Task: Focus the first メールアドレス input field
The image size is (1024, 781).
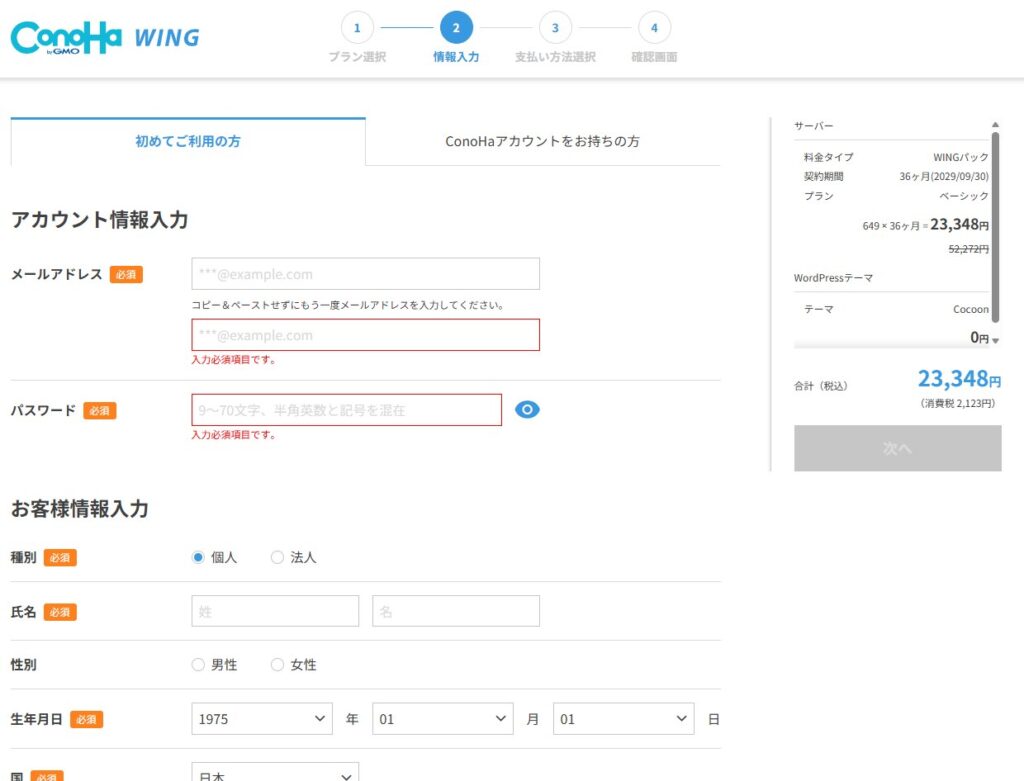Action: point(366,274)
